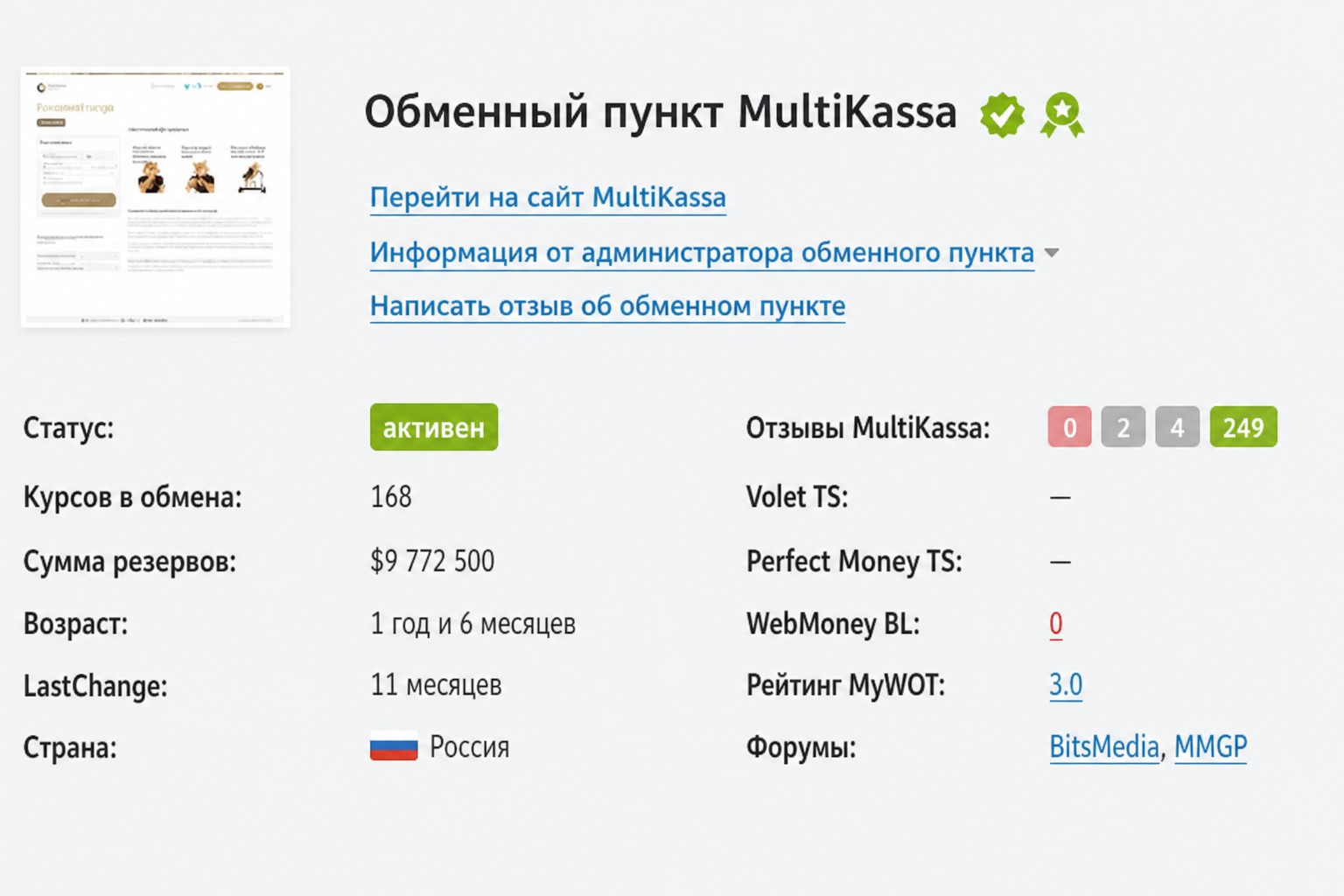Click the 'Россия' country text
Viewport: 1344px width, 896px height.
(x=469, y=747)
